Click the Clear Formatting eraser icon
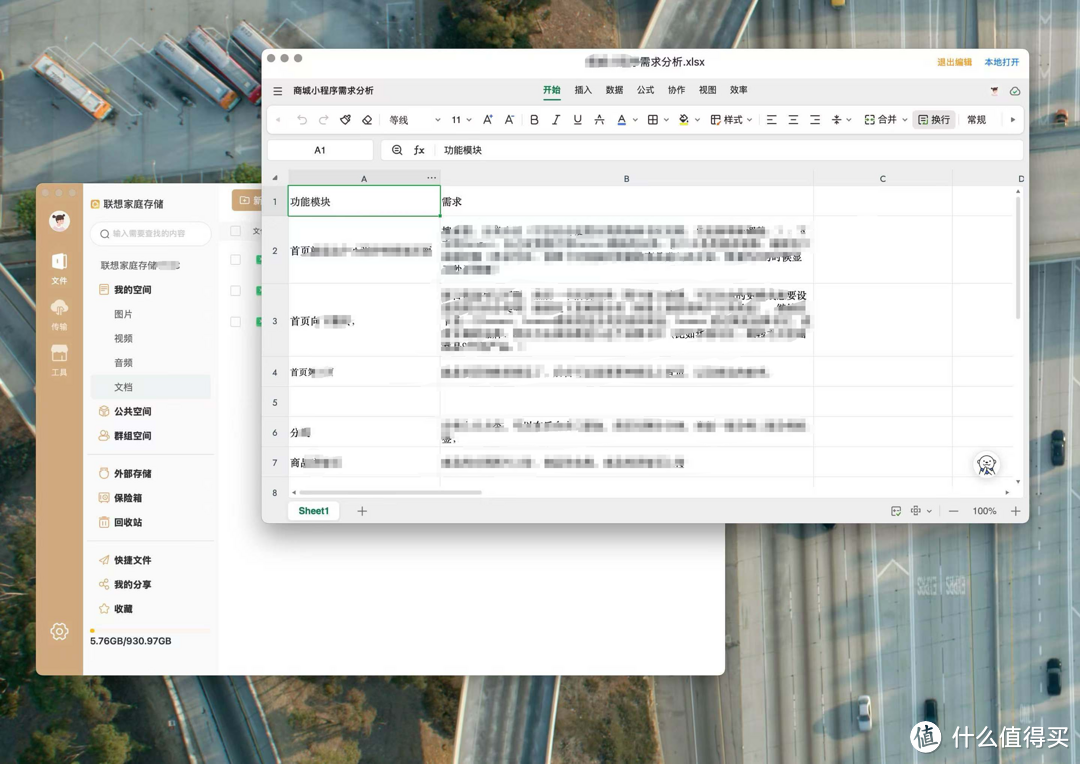The image size is (1080, 764). [x=368, y=119]
